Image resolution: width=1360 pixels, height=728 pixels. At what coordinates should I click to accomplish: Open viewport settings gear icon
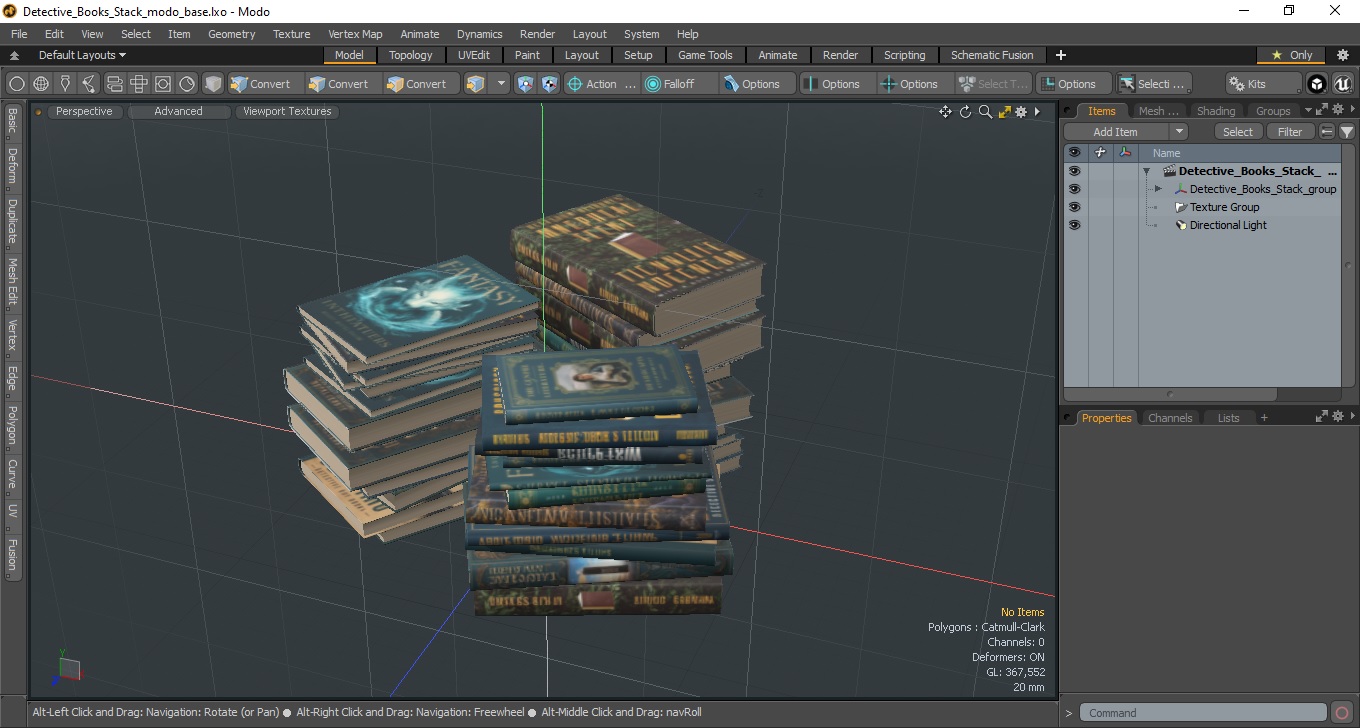pos(1021,112)
